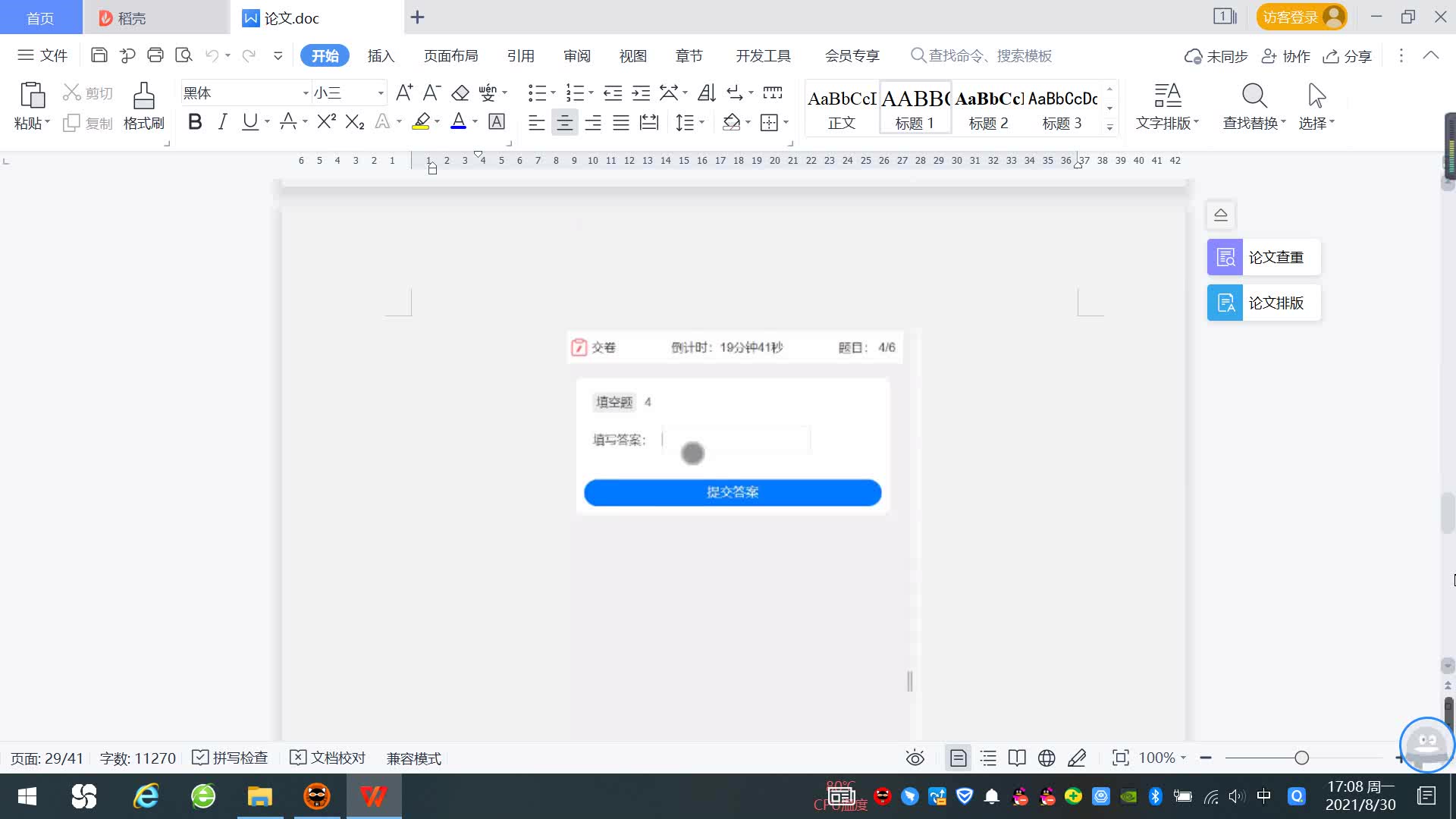Open the font name dropdown showing 黑体
The width and height of the screenshot is (1456, 819).
coord(306,93)
